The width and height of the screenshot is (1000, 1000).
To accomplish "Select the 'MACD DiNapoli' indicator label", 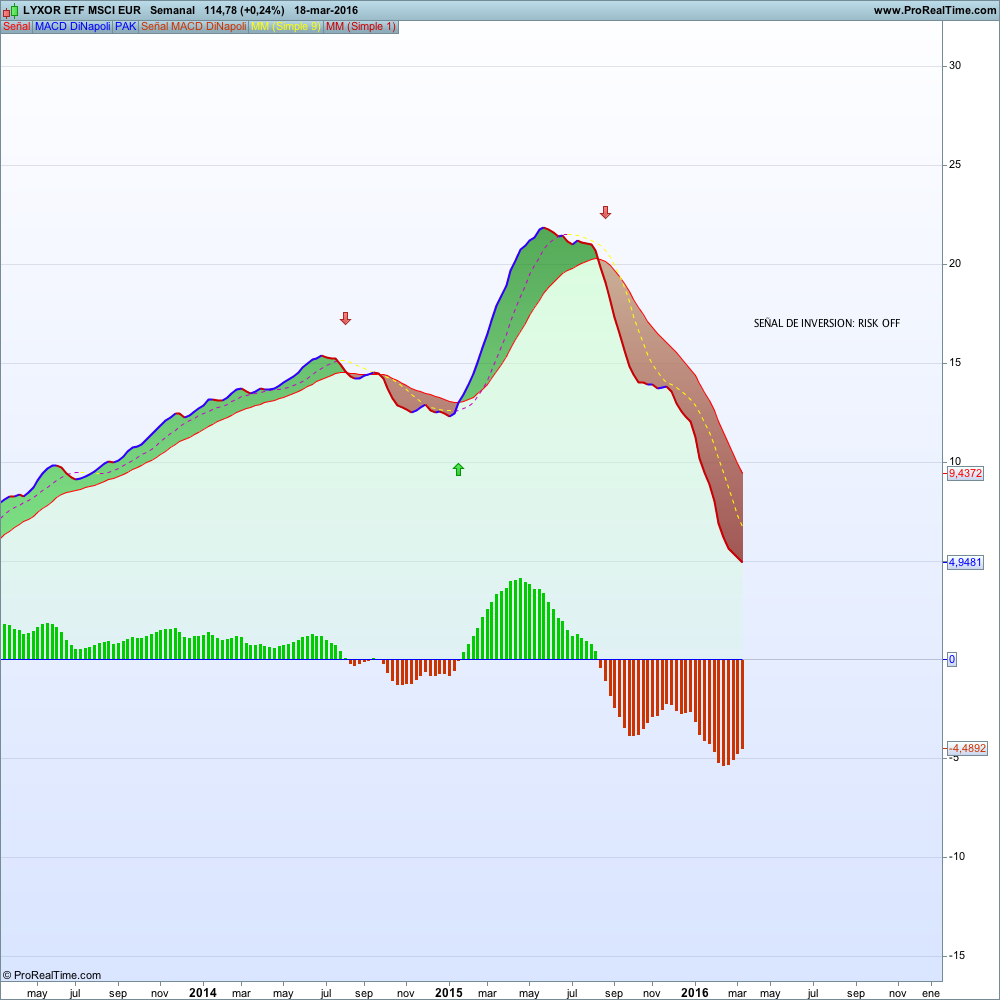I will tap(73, 27).
